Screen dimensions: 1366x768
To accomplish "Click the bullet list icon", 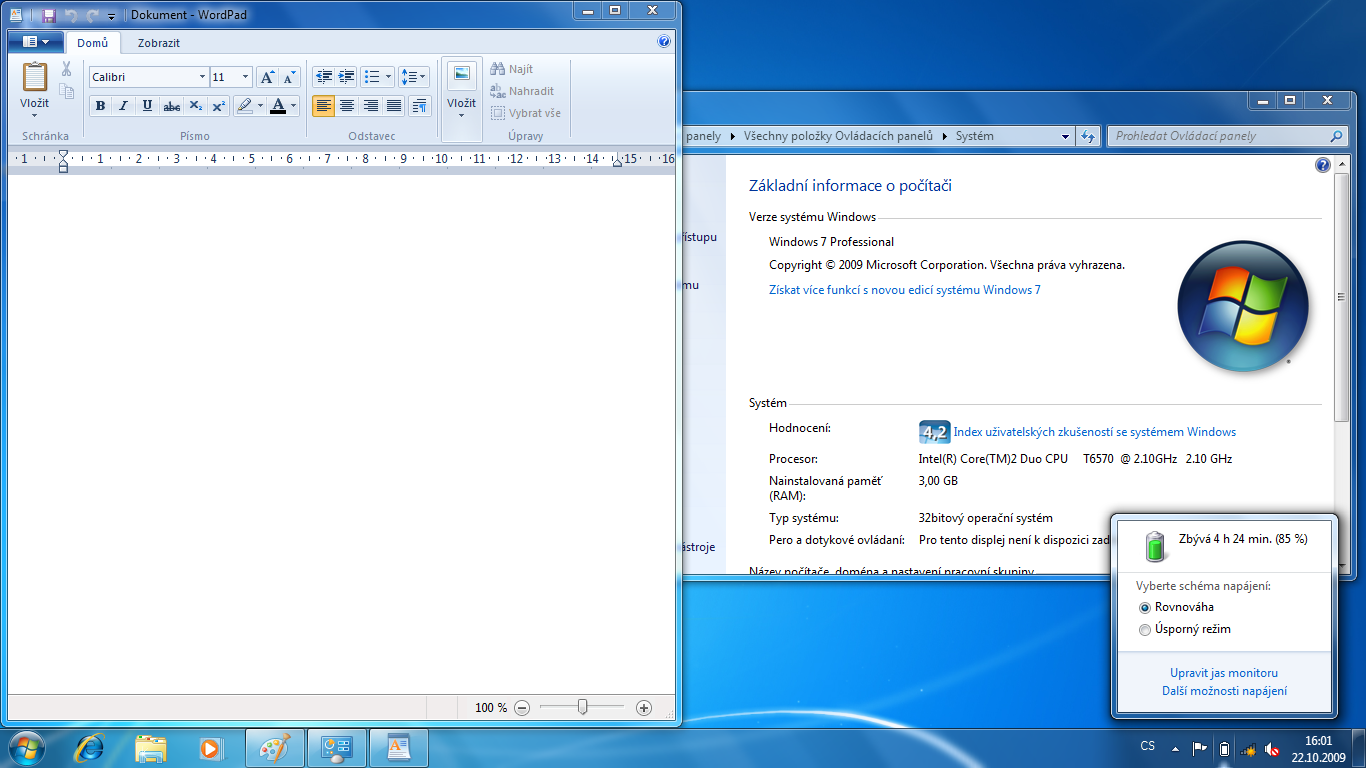I will point(372,77).
